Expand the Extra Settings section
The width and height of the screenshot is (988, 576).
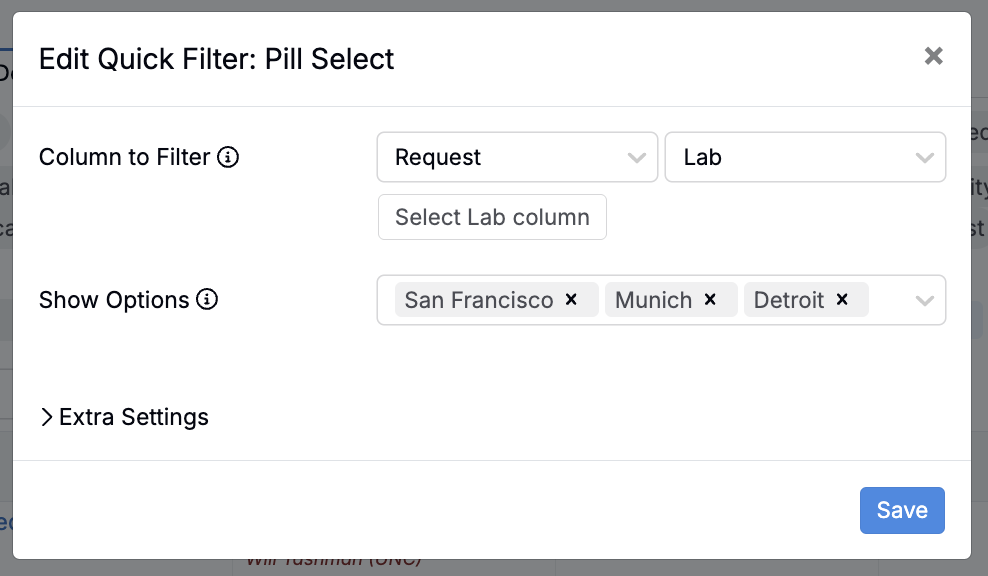[x=124, y=417]
